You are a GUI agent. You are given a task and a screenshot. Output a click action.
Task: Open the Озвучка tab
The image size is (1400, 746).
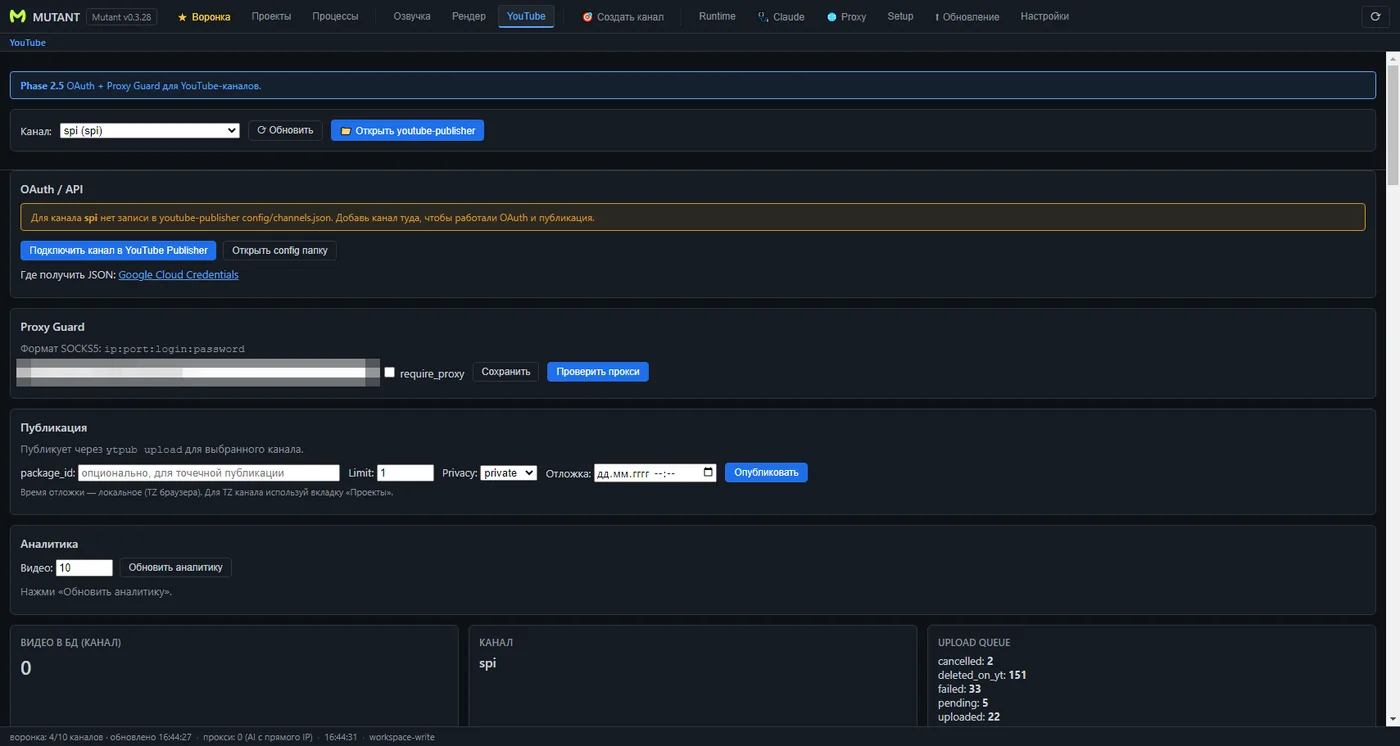pyautogui.click(x=412, y=17)
